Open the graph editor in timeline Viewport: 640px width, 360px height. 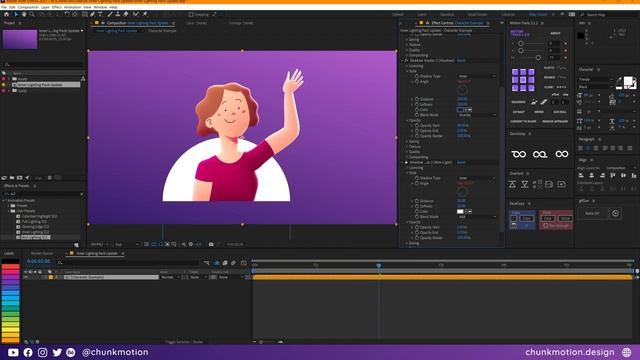point(244,263)
